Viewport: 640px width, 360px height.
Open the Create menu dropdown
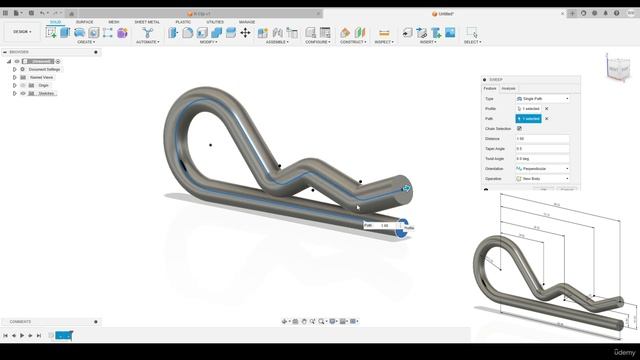86,42
